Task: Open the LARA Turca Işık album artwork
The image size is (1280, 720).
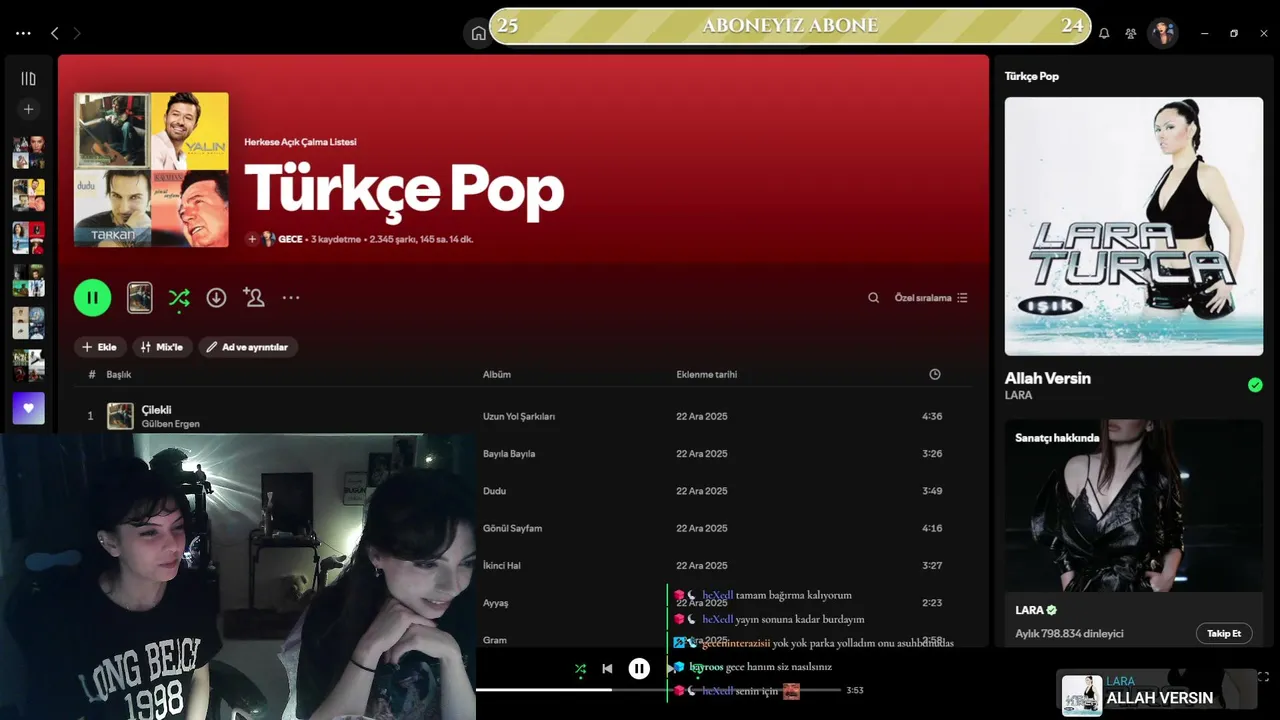Action: 1134,226
